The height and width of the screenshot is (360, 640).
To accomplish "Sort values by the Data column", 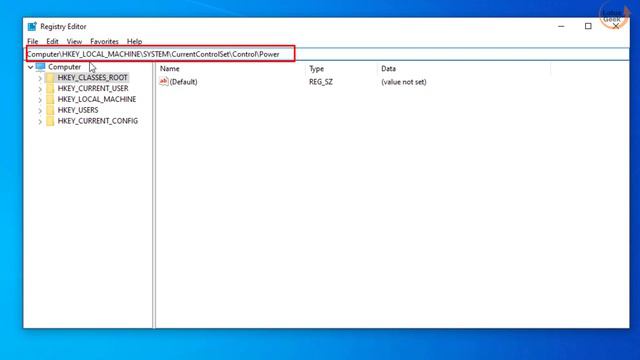I will [x=464, y=69].
